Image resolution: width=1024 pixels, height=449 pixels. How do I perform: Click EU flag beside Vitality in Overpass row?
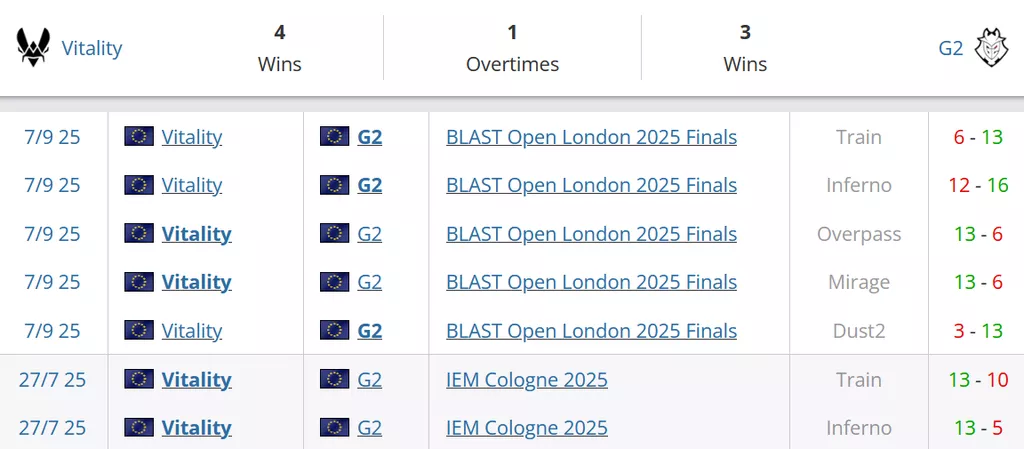click(139, 234)
